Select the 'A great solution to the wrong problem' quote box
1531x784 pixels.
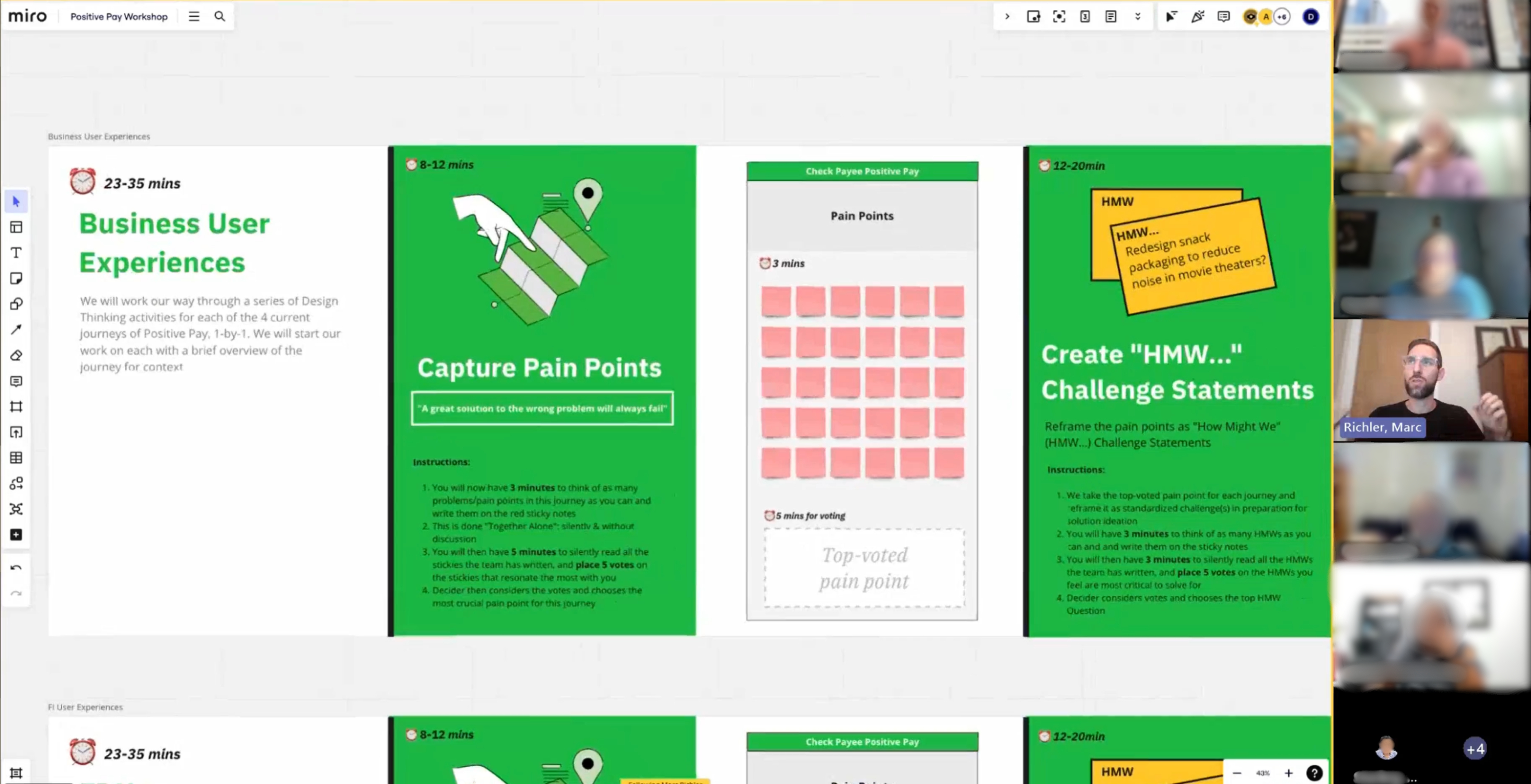coord(542,408)
